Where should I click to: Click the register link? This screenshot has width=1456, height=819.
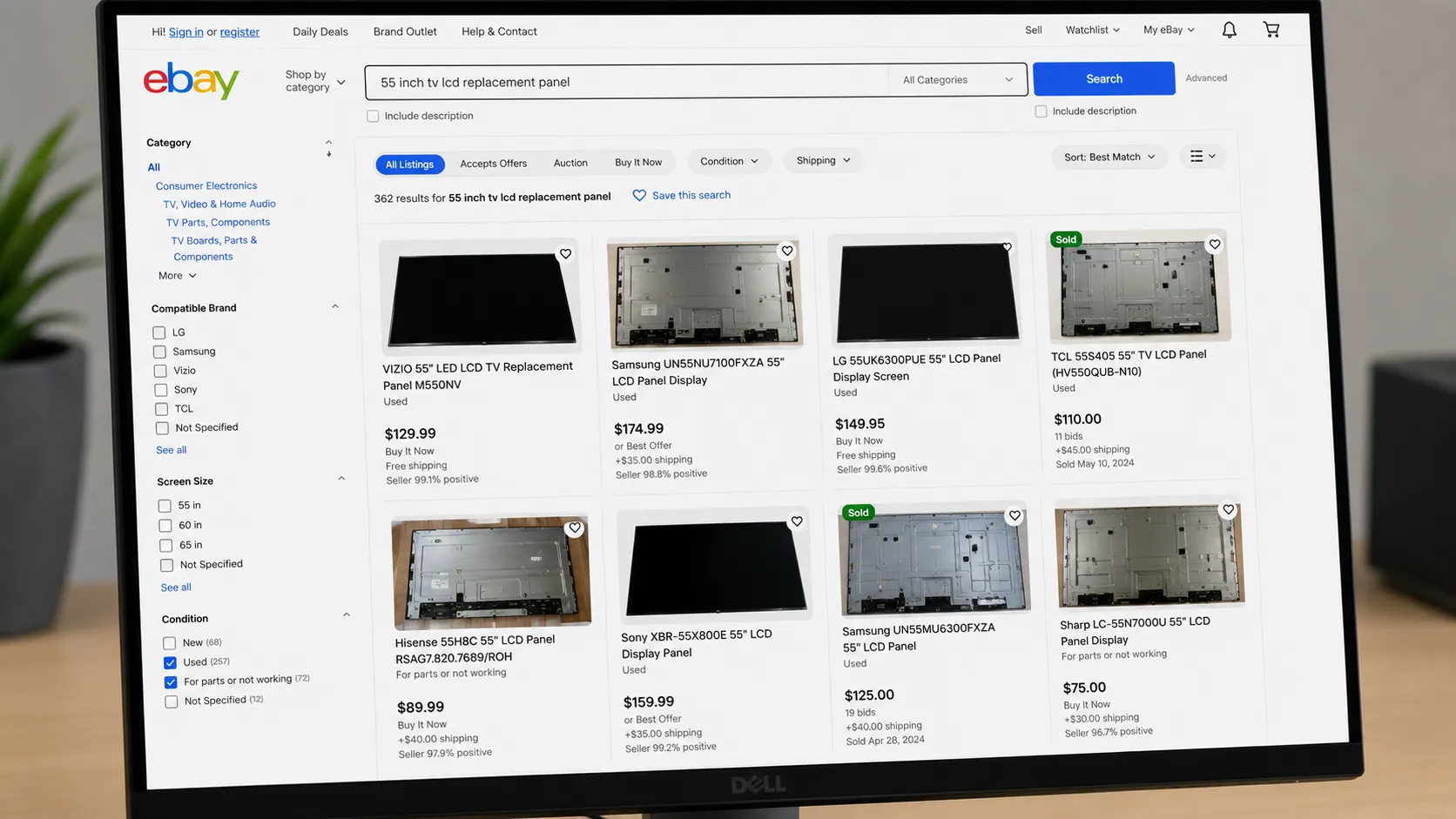point(239,32)
